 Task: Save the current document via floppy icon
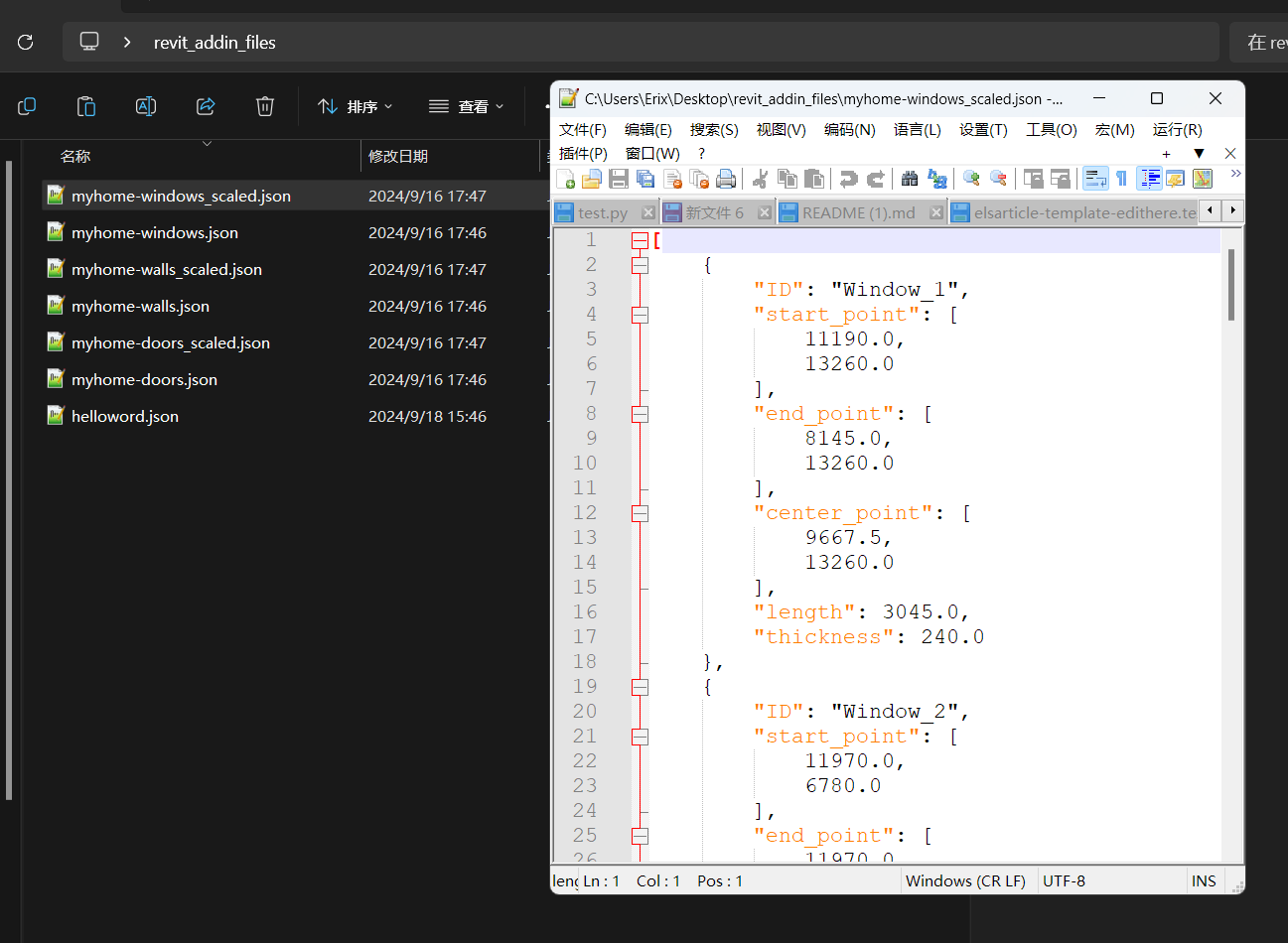click(x=619, y=179)
